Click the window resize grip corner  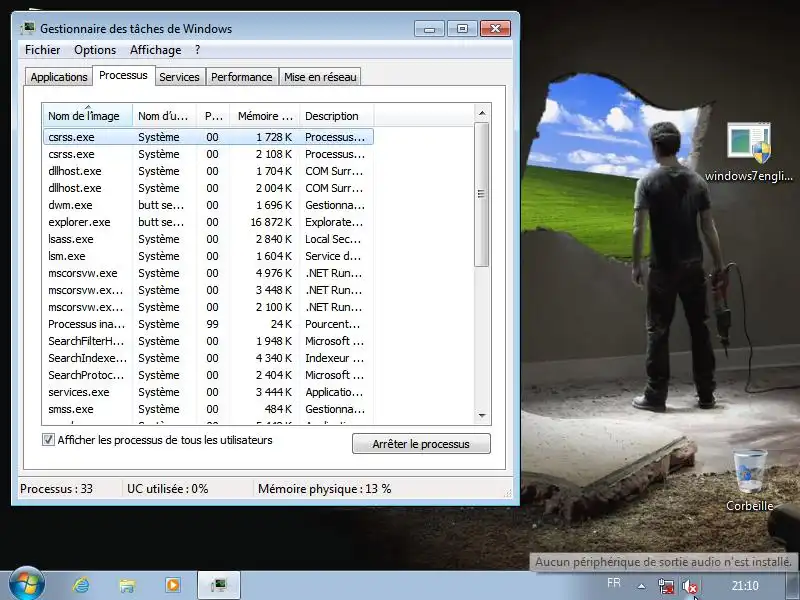[508, 493]
